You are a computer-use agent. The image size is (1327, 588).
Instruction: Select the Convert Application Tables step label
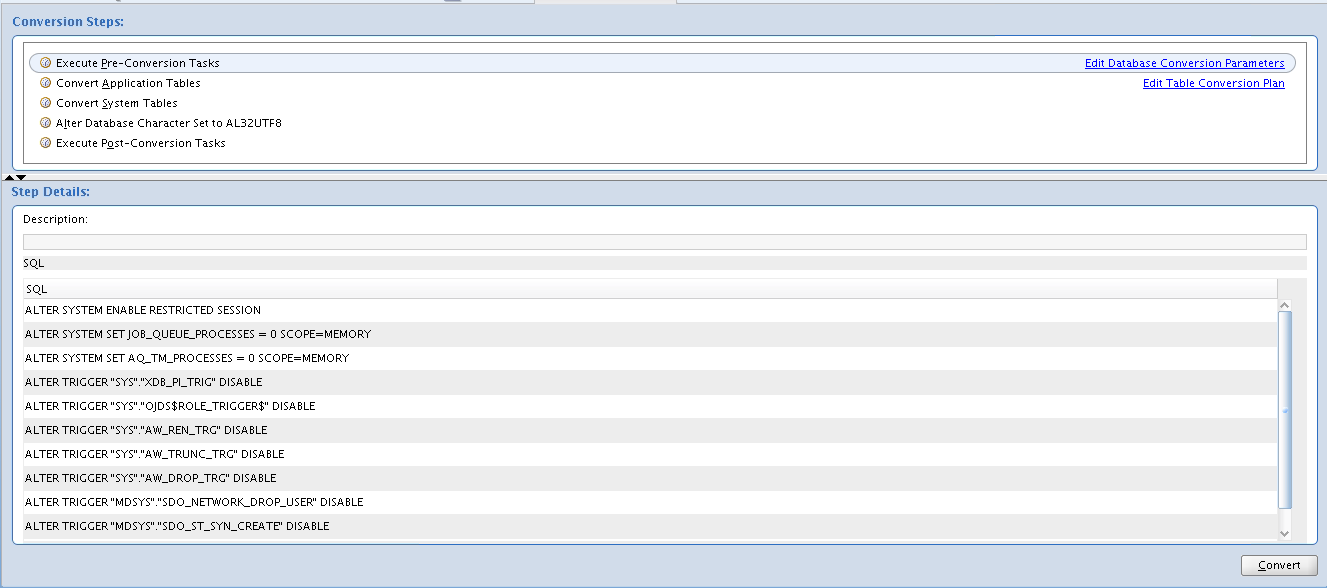coord(128,83)
